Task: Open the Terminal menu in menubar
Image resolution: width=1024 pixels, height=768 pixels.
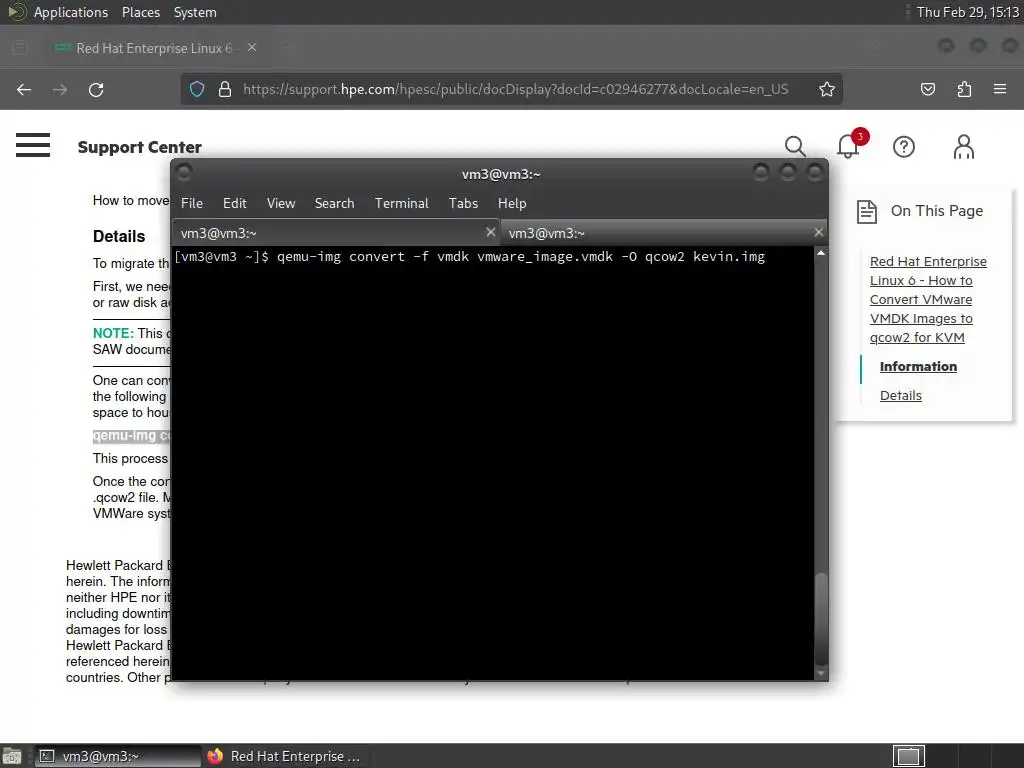Action: coord(402,203)
